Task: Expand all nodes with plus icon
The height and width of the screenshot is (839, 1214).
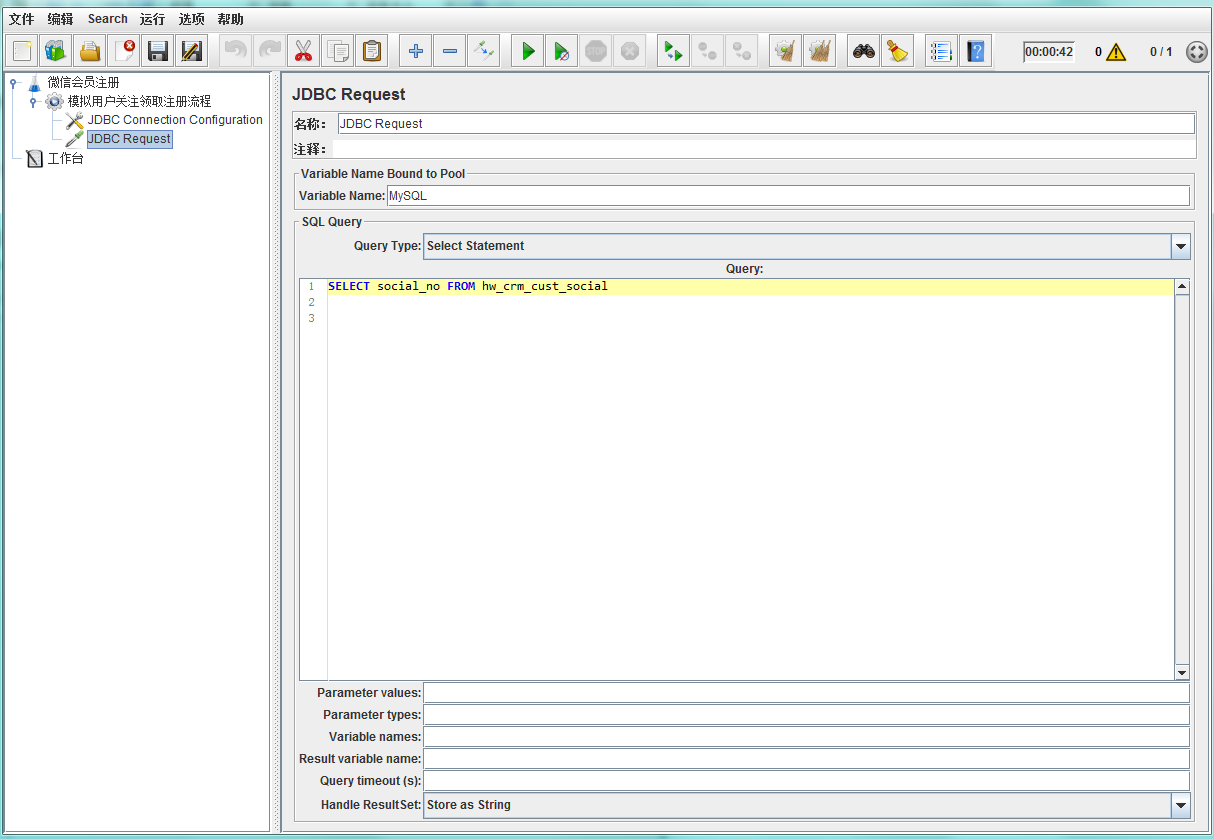Action: pos(416,51)
